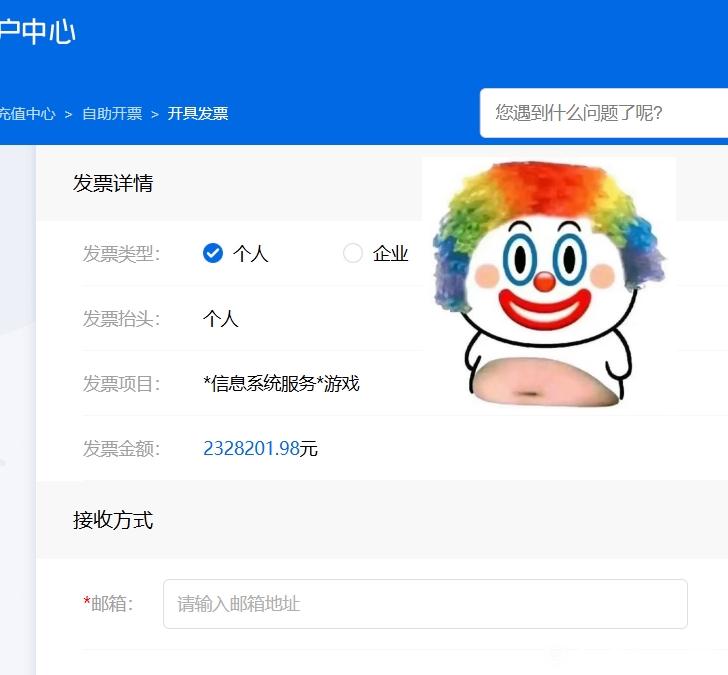Select the 企业 invoice type radio button

point(352,253)
